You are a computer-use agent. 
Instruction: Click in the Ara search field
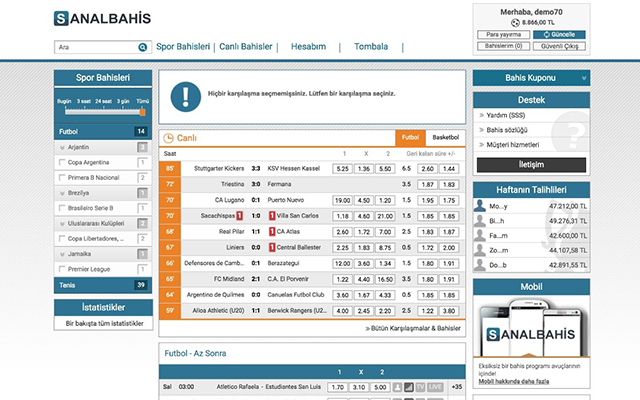point(94,47)
